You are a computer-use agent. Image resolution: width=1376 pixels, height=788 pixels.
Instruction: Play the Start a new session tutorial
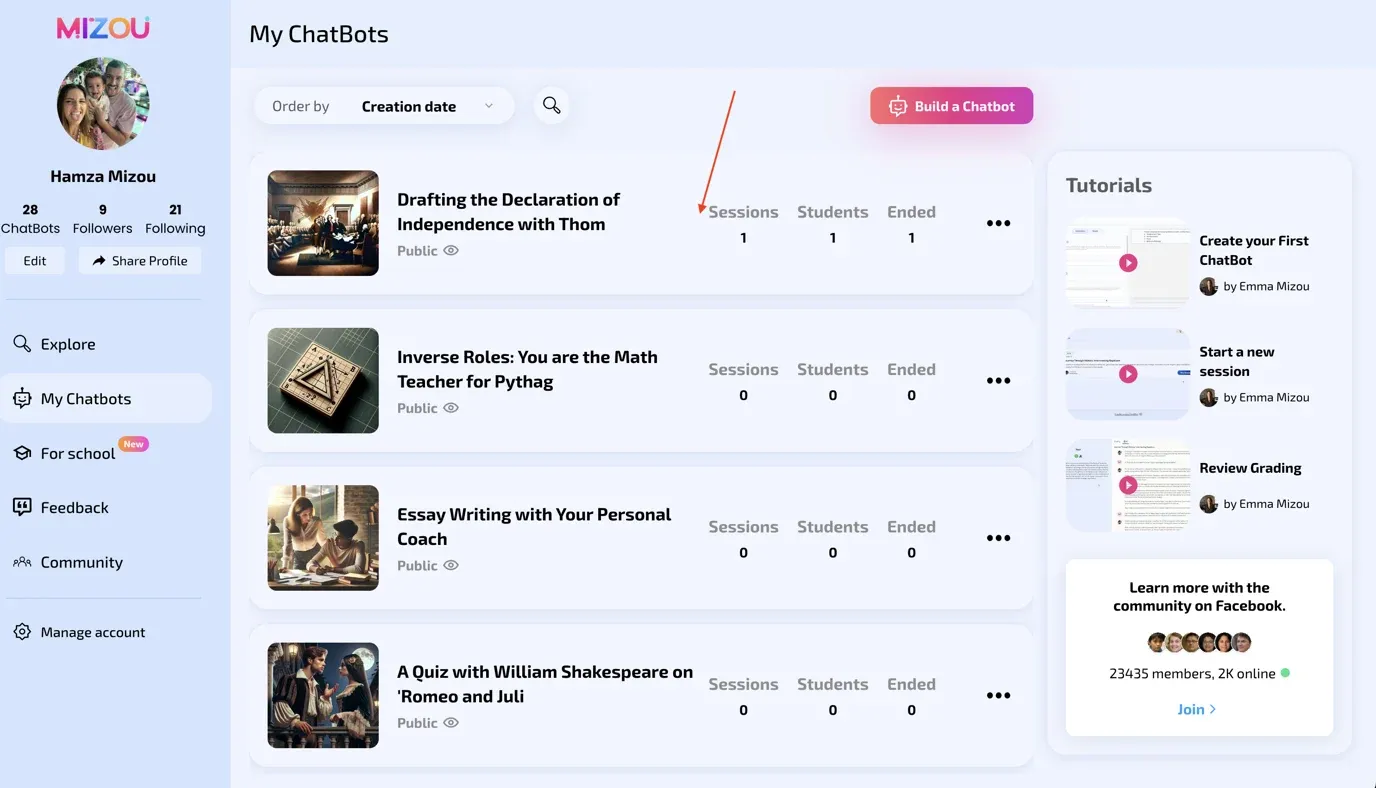click(1128, 374)
